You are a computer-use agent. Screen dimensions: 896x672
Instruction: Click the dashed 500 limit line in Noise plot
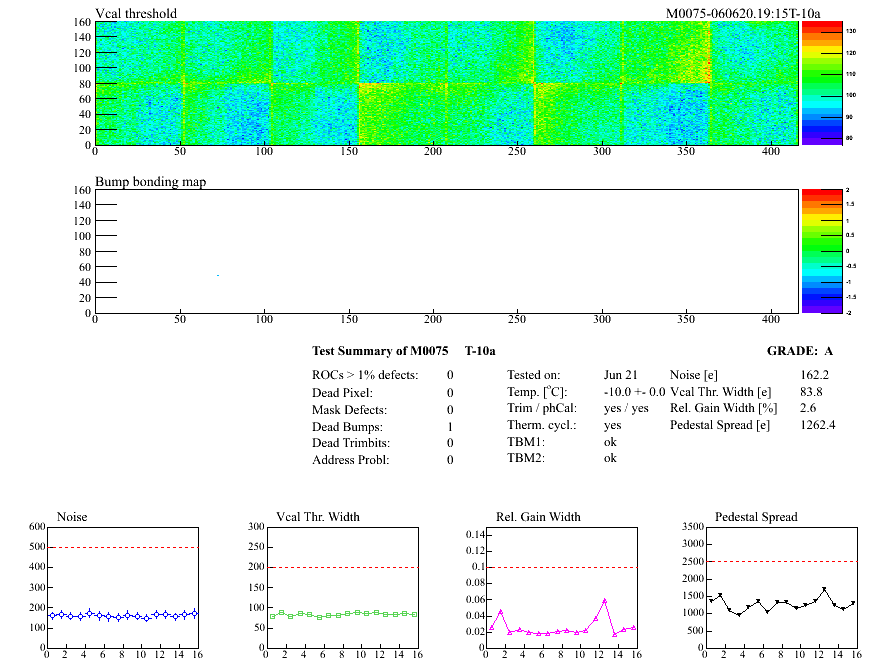tap(122, 547)
